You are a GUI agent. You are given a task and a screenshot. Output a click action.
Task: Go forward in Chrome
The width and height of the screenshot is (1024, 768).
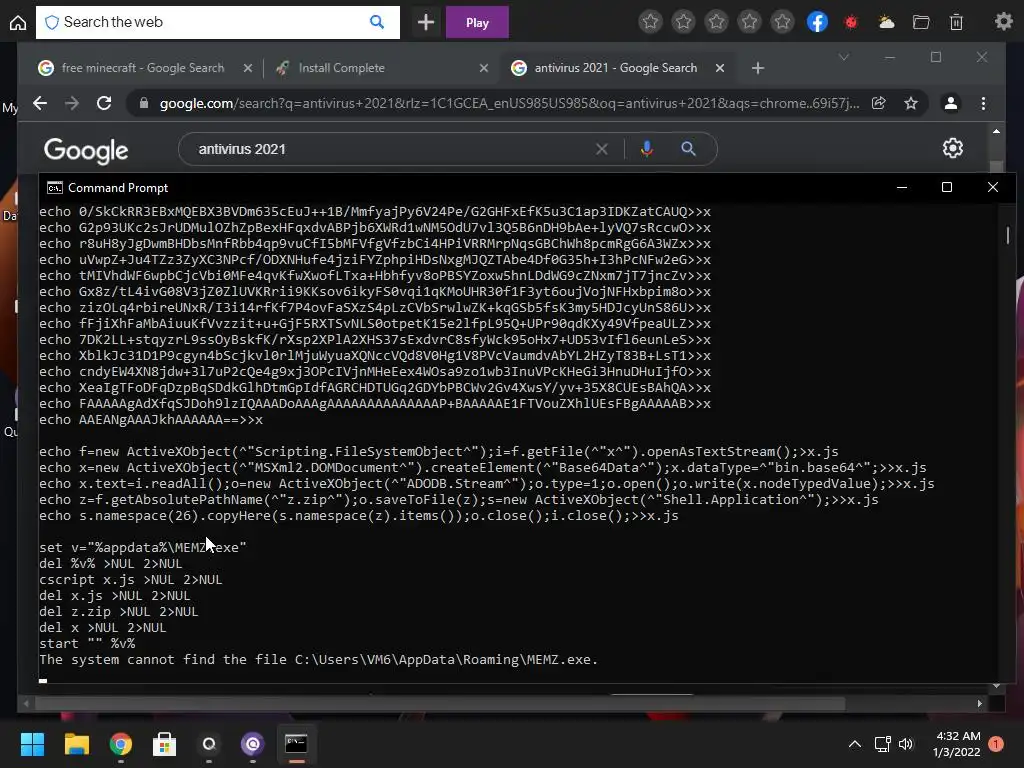click(x=72, y=103)
